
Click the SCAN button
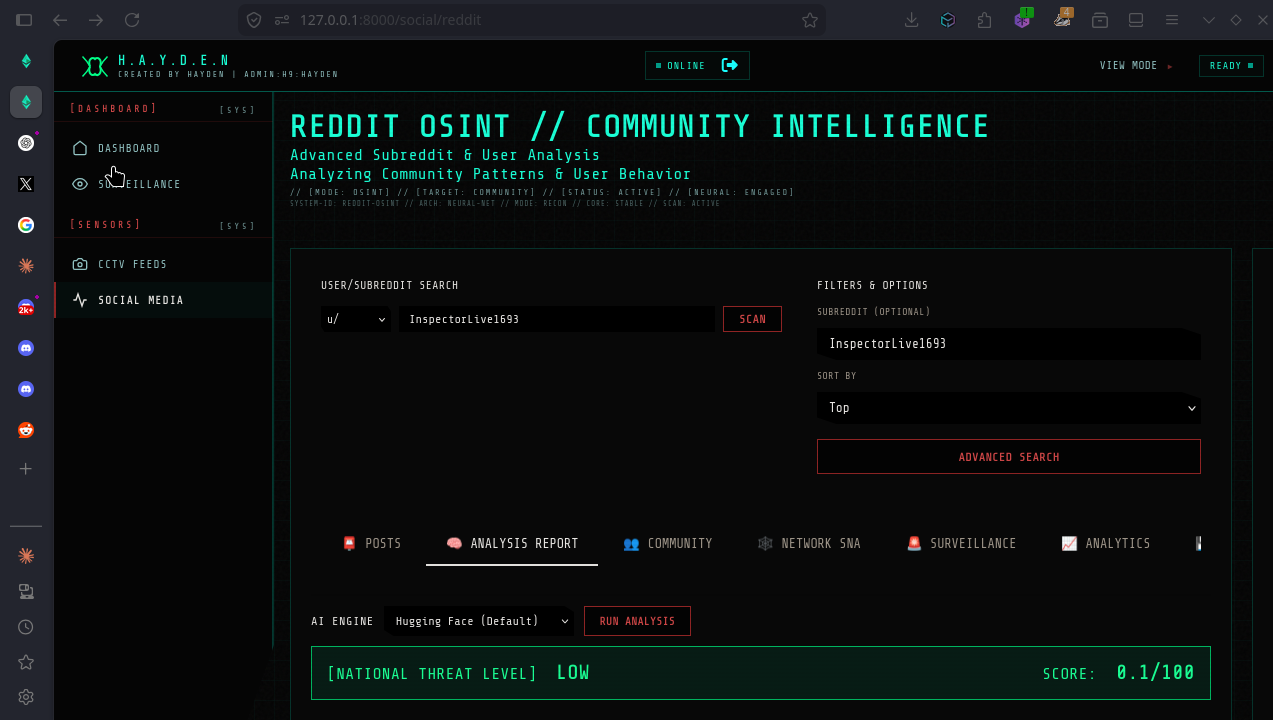click(752, 319)
